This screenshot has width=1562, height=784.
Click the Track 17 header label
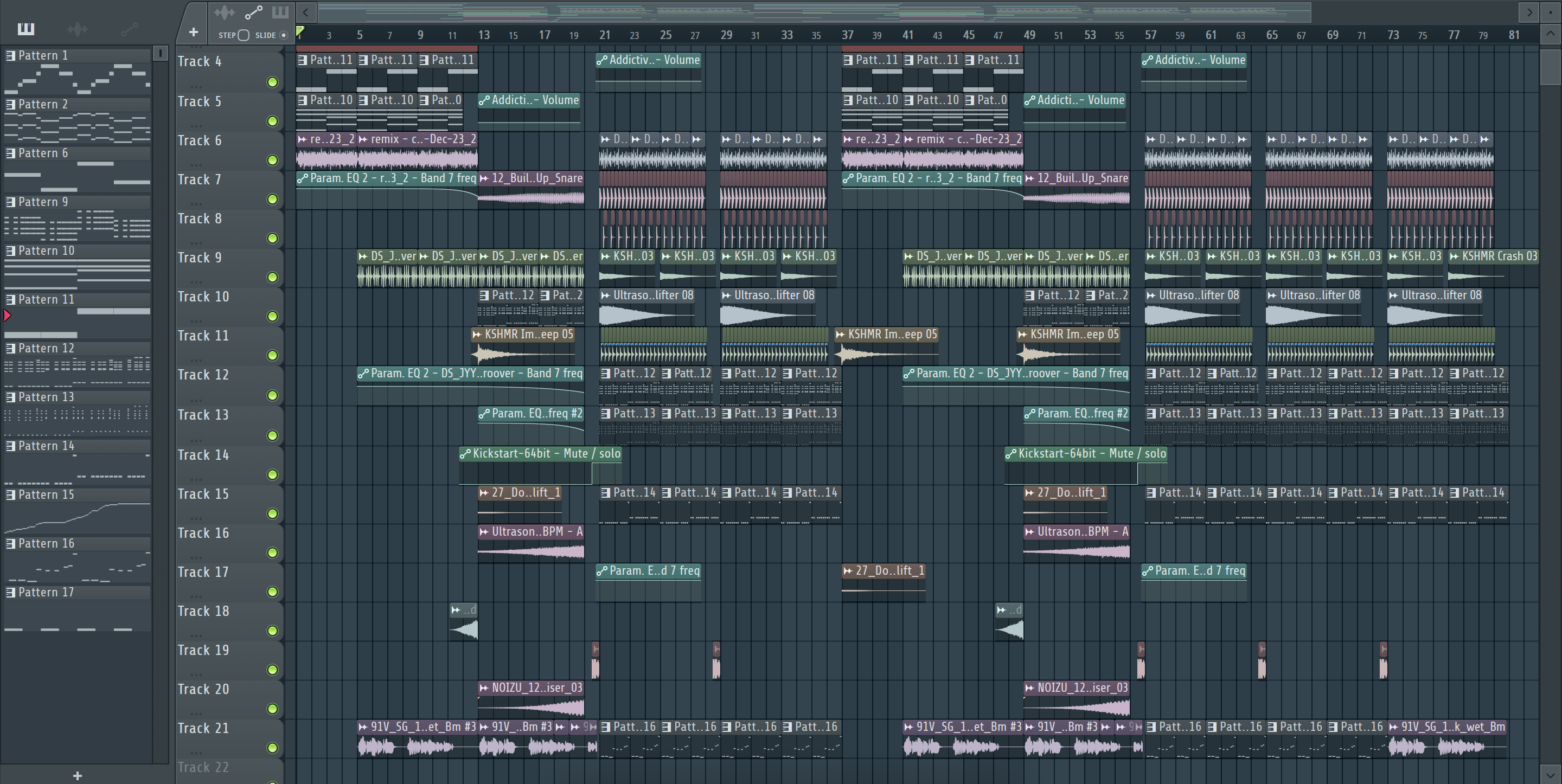pos(203,573)
